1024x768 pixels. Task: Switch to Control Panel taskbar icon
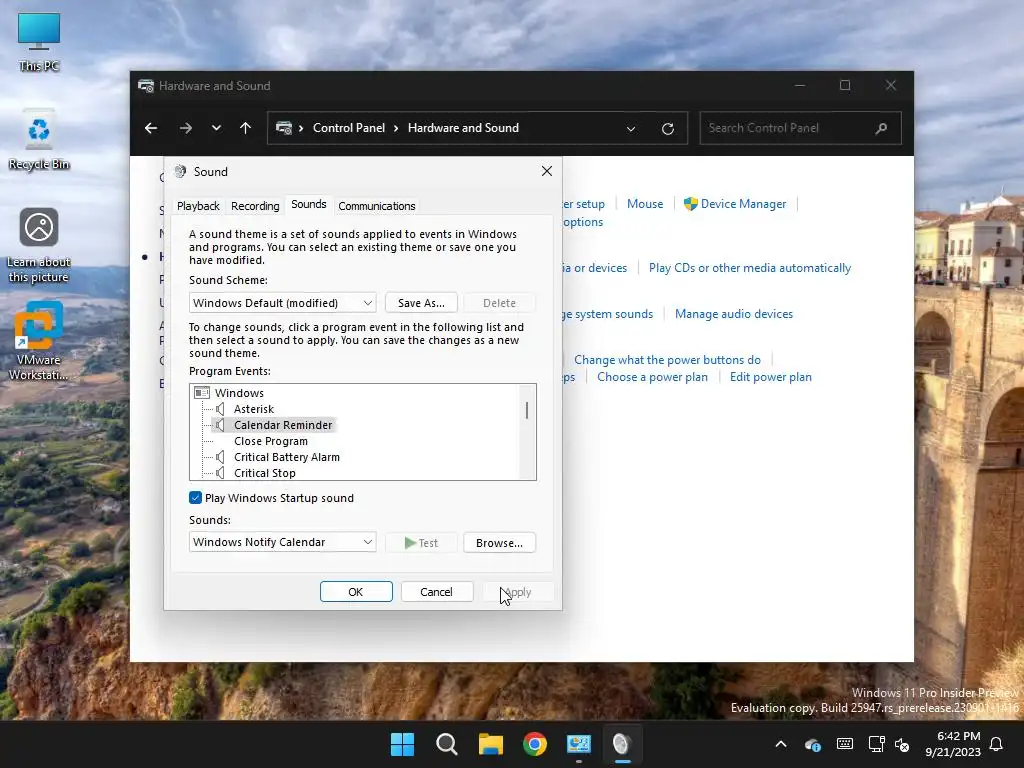click(579, 744)
